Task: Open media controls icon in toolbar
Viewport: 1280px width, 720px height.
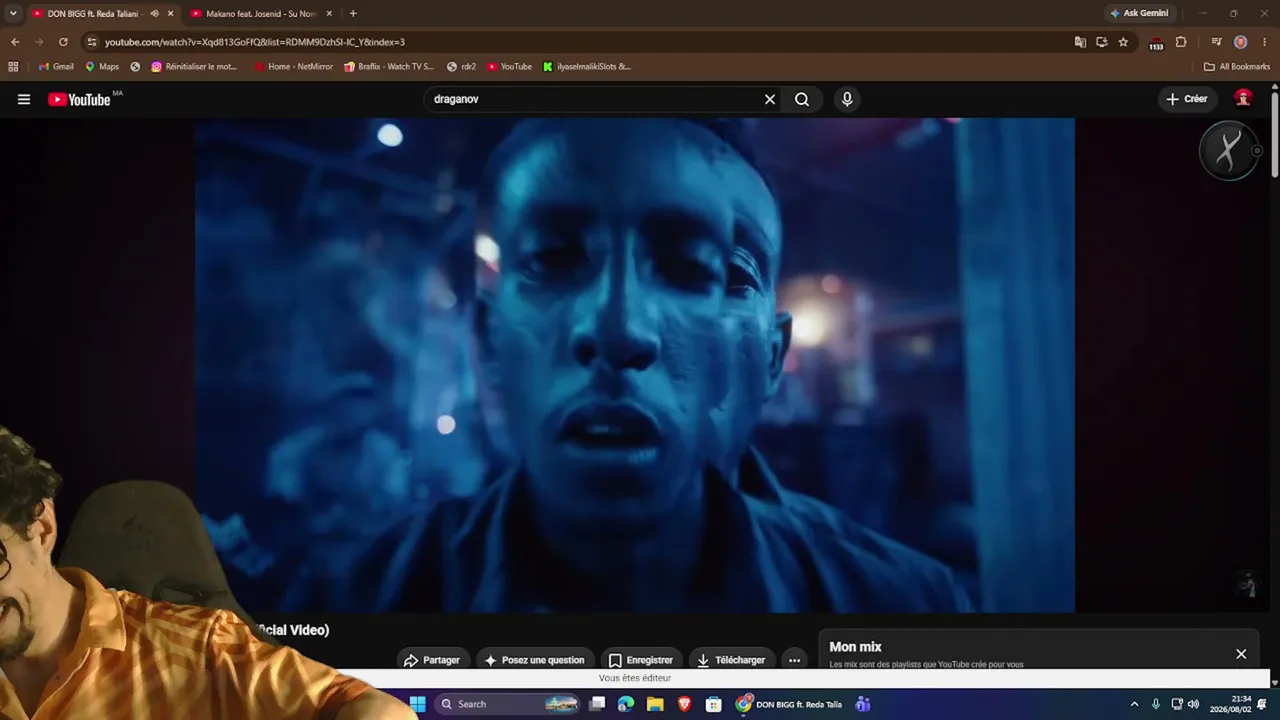Action: click(x=1216, y=42)
